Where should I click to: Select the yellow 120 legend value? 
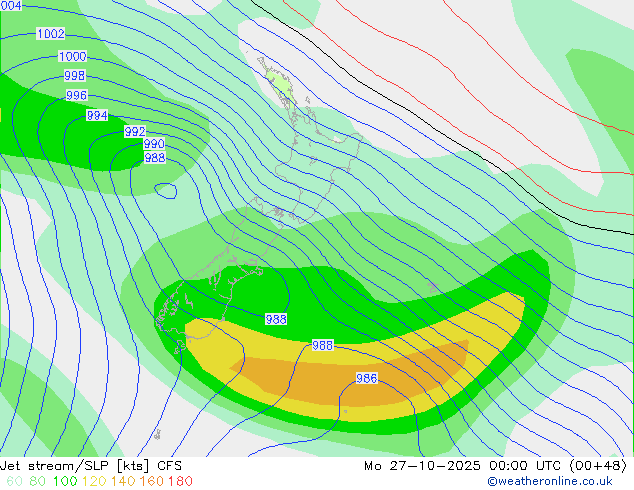pos(94,481)
